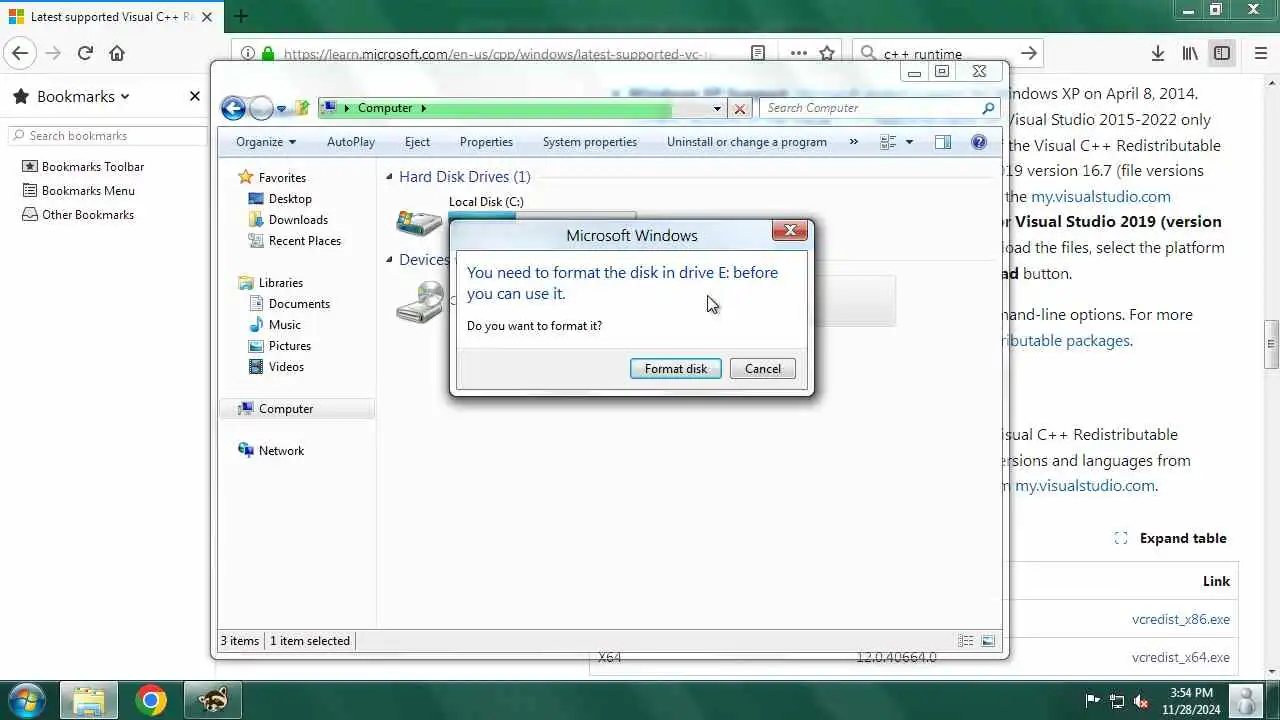Select the Local Disk (C:) drive icon

click(419, 221)
